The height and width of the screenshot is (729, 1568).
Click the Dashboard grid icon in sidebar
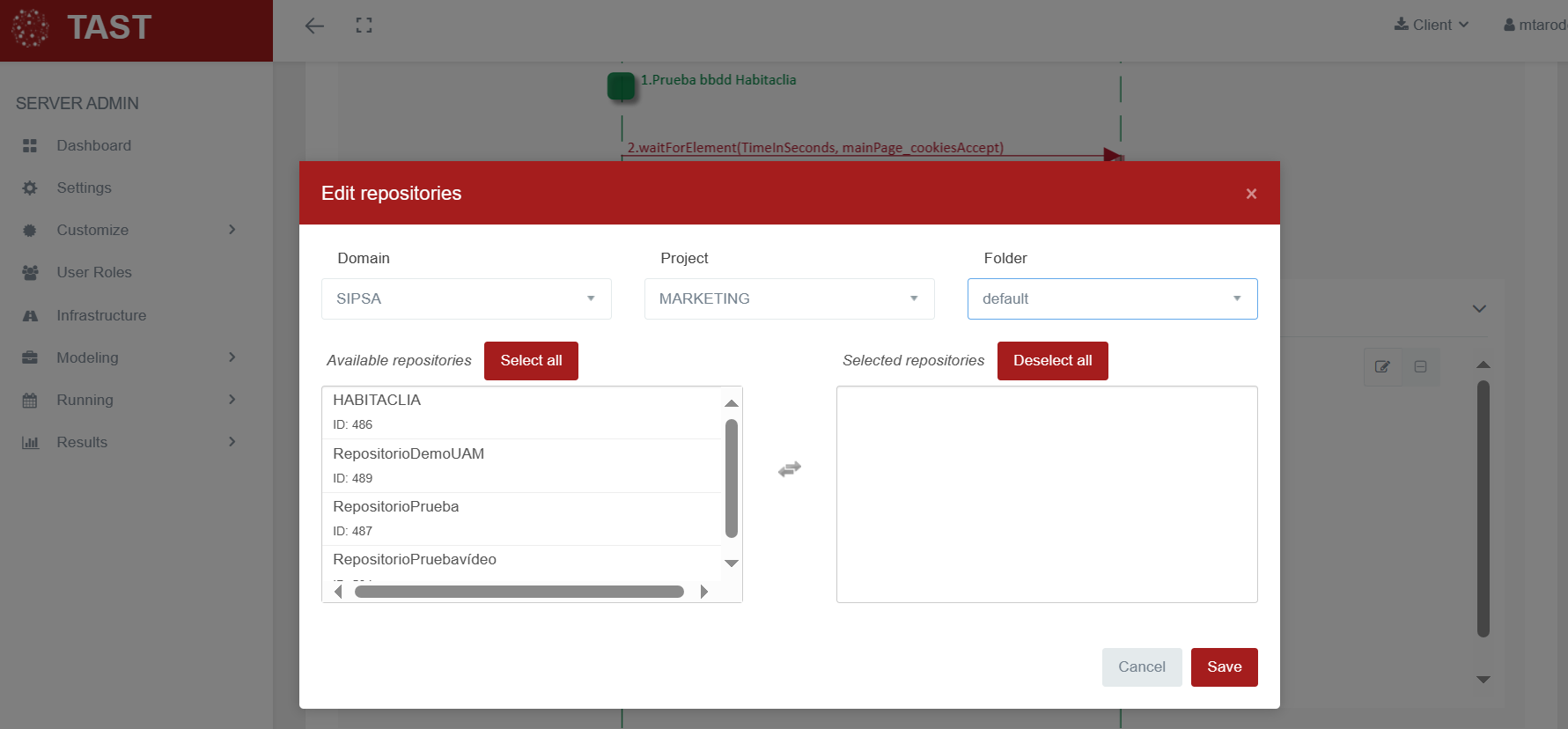coord(30,146)
